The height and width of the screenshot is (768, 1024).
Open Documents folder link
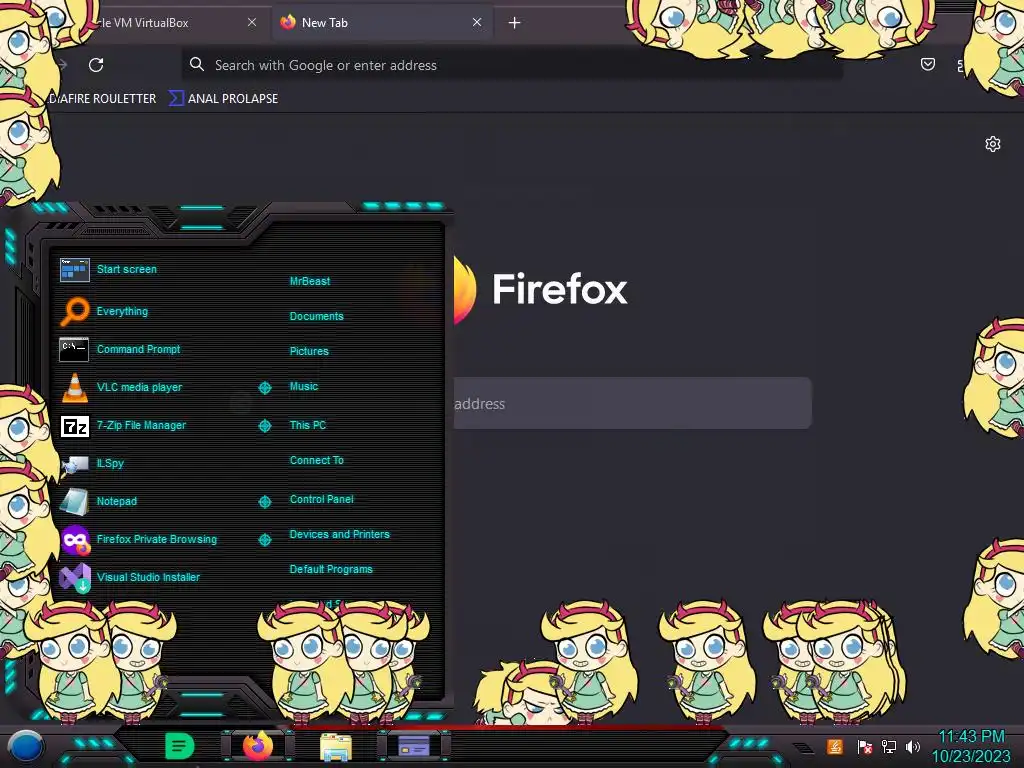pos(316,316)
